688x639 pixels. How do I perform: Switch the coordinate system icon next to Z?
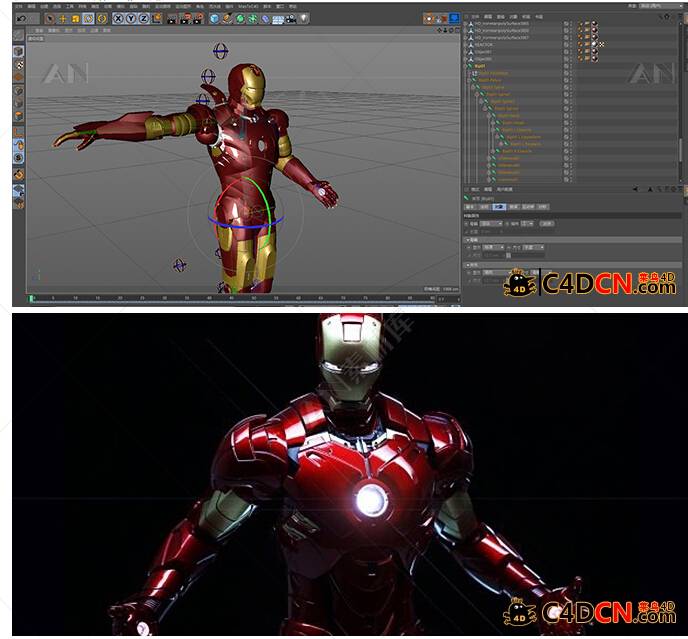pyautogui.click(x=157, y=18)
